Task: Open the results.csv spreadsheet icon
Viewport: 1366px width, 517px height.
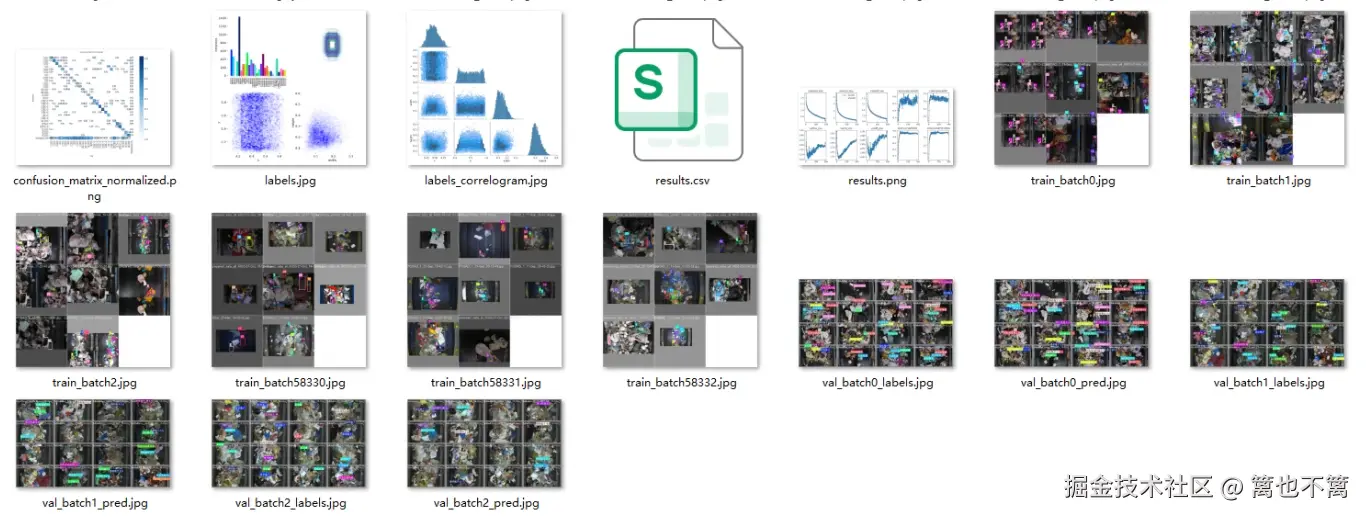Action: [x=680, y=89]
